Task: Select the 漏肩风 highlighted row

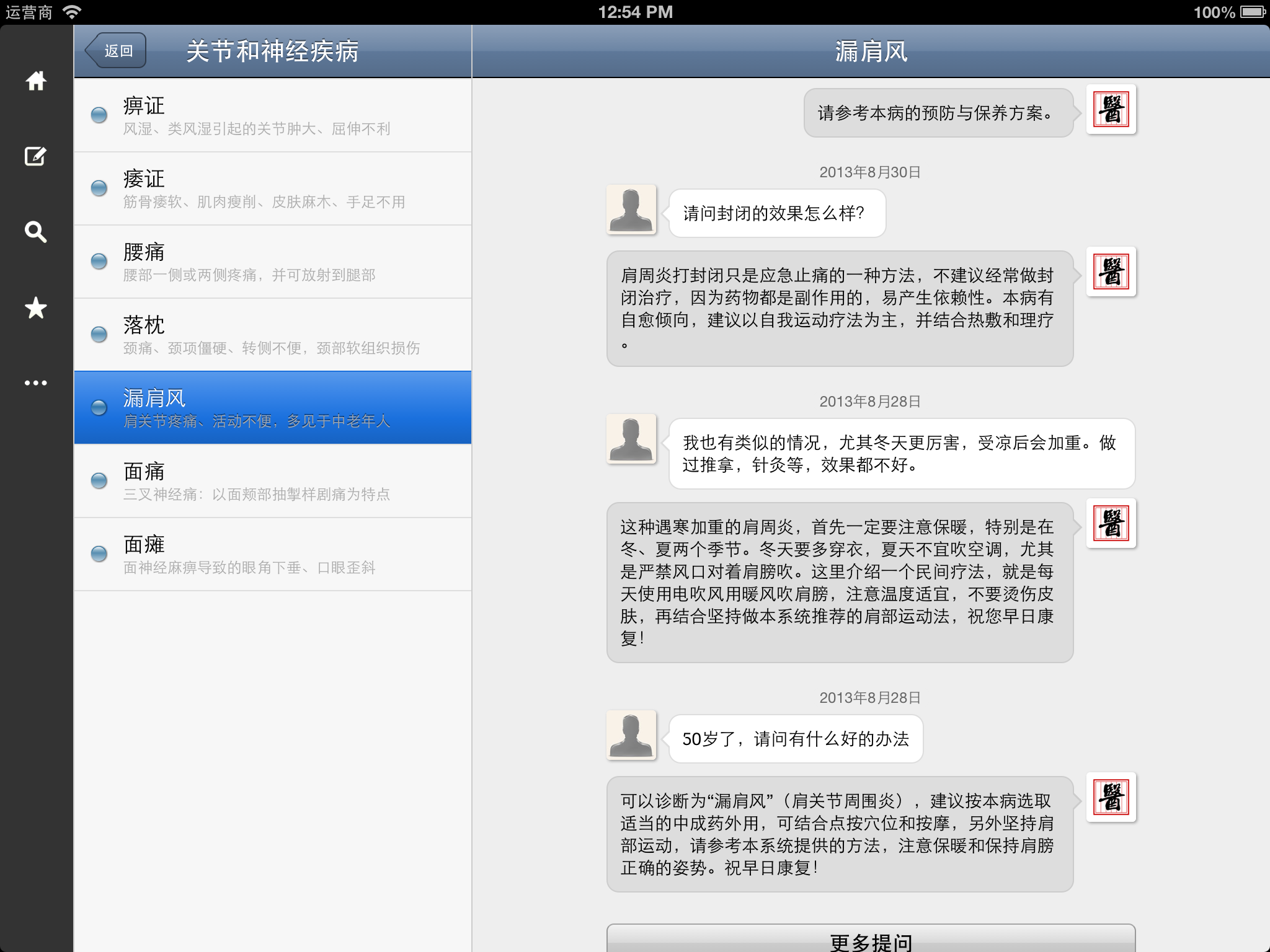Action: tap(273, 408)
